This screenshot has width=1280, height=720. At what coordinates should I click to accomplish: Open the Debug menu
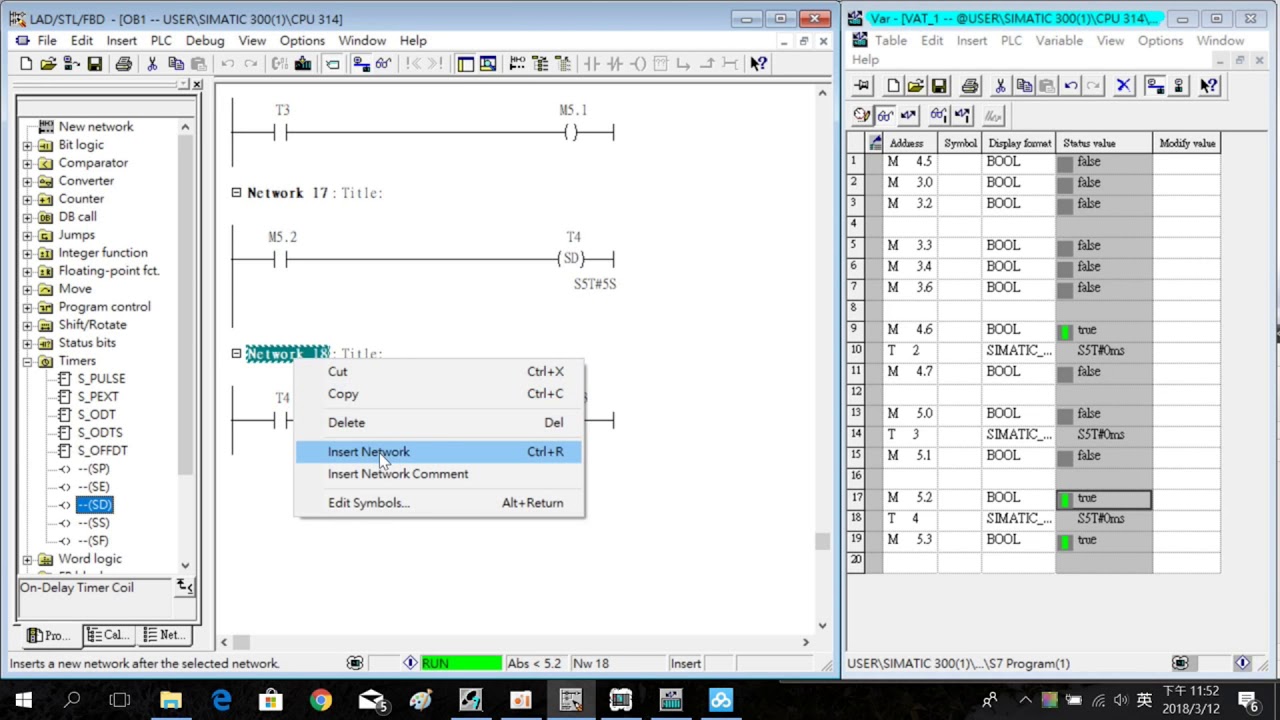point(205,41)
